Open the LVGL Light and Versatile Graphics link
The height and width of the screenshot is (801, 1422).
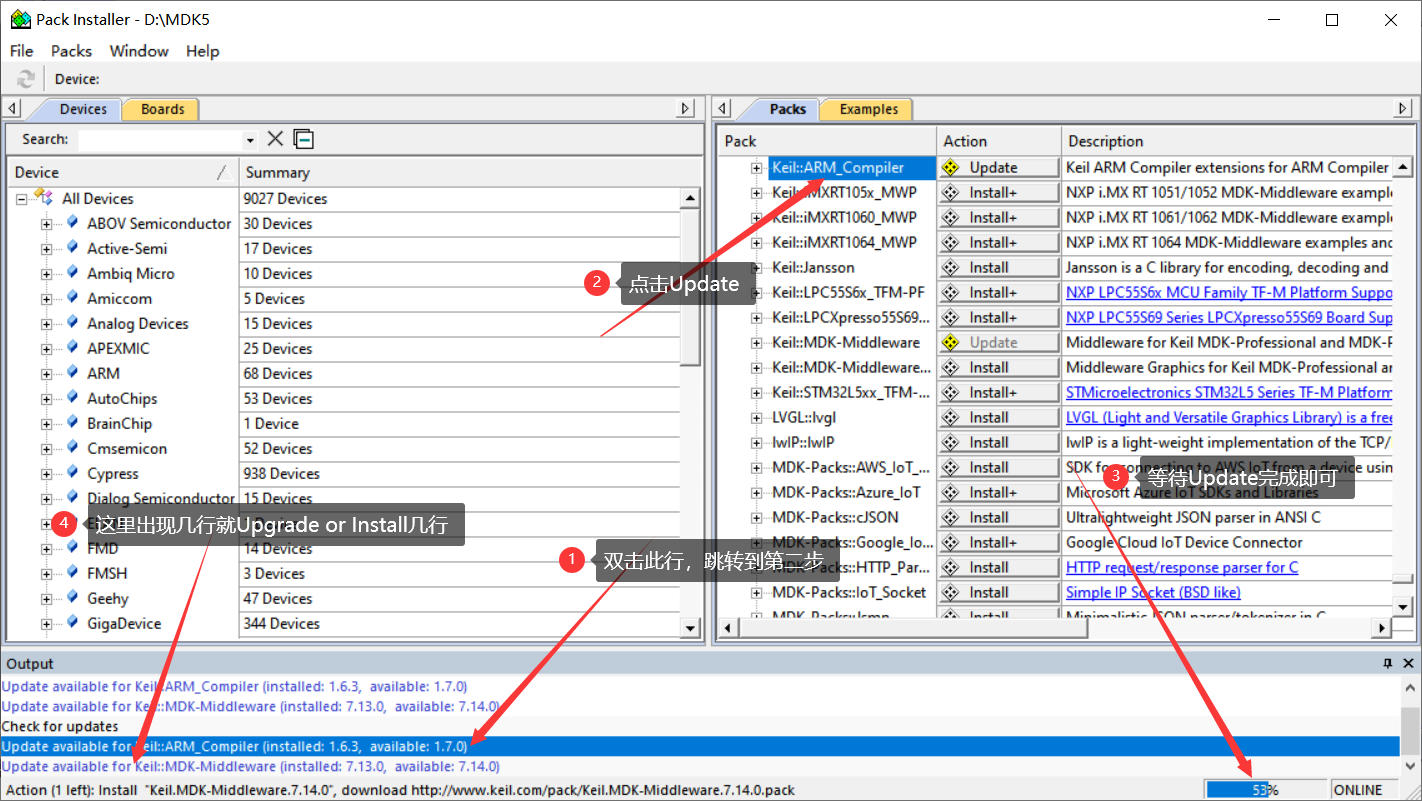[x=1229, y=417]
